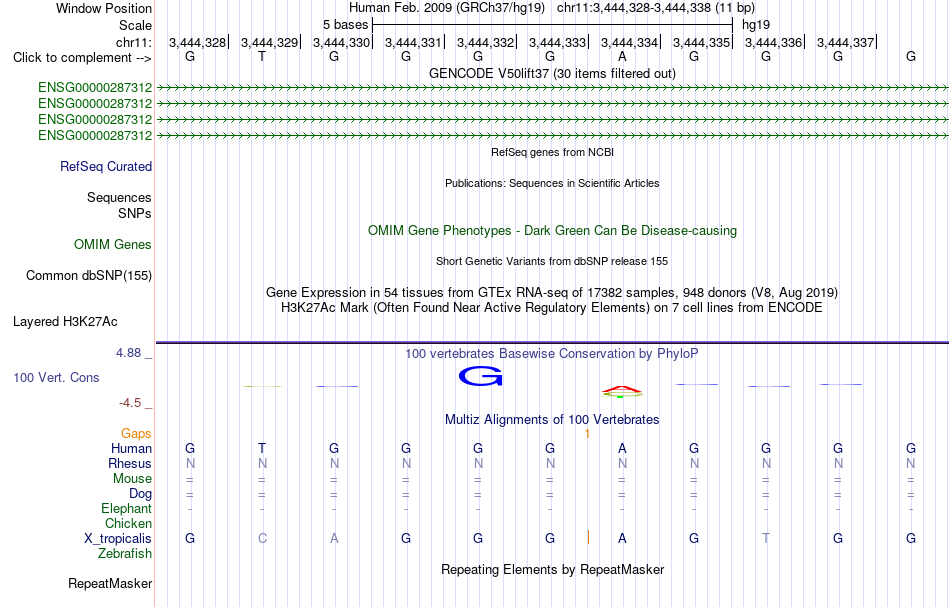
Task: Click the faded A base in X_tropicalis row
Action: [x=334, y=538]
